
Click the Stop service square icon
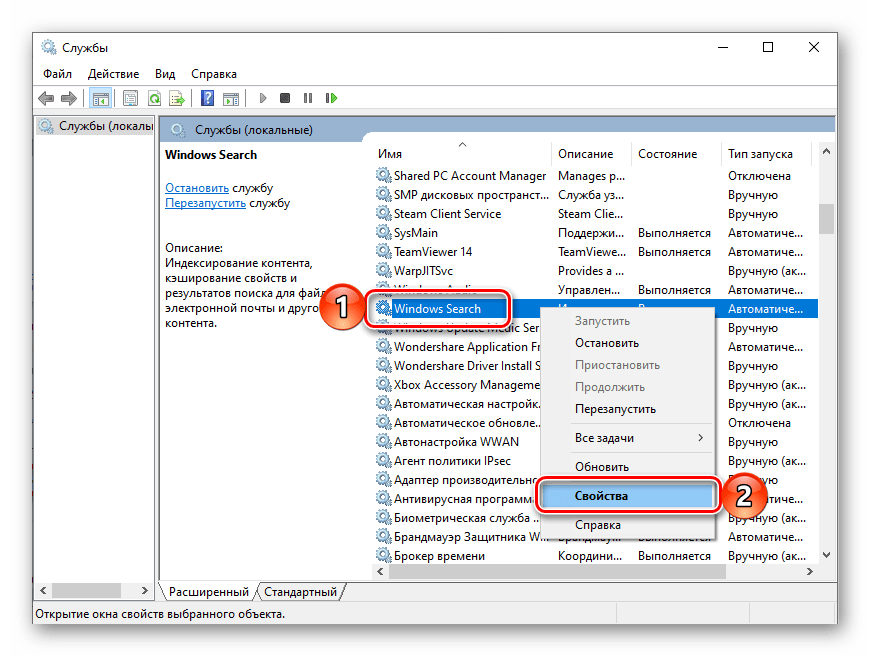pyautogui.click(x=284, y=98)
